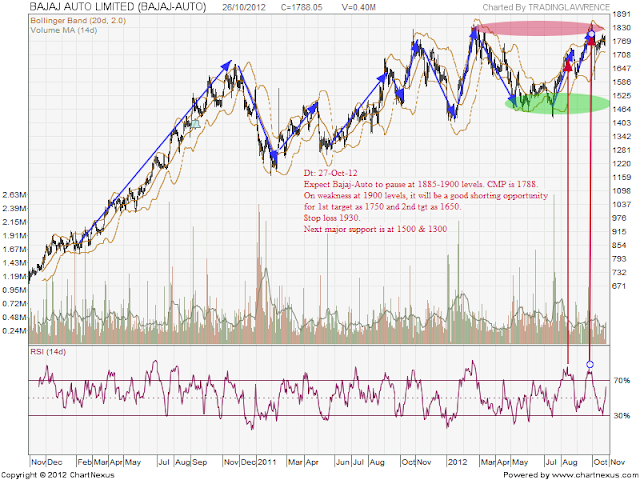Select the Volume MA (14d) legend label
The height and width of the screenshot is (480, 640).
pos(64,30)
